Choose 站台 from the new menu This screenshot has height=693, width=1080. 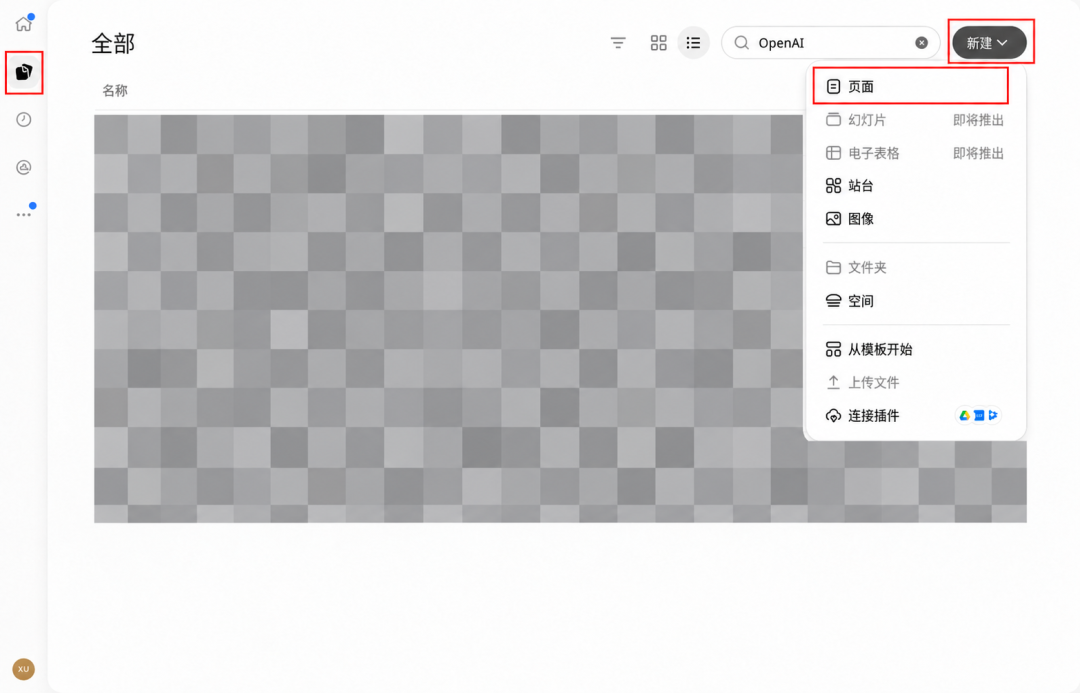(x=915, y=185)
